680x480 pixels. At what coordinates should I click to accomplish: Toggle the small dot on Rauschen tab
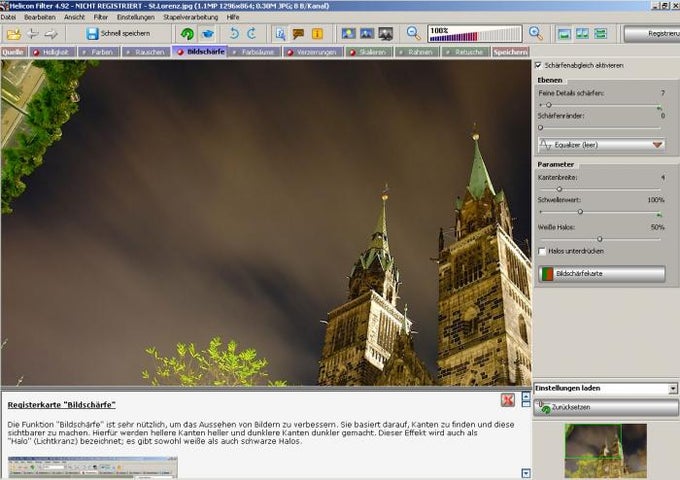[128, 52]
